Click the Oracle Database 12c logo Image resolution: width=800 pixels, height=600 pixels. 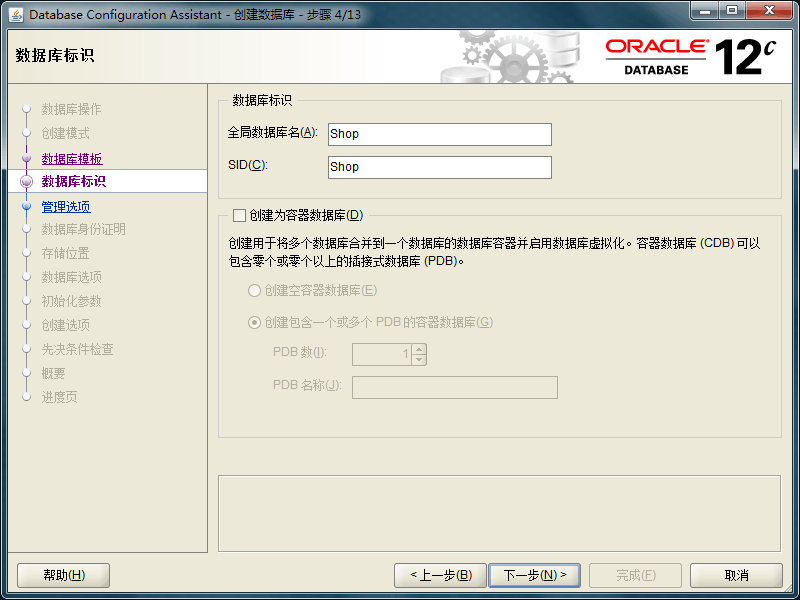[x=690, y=57]
